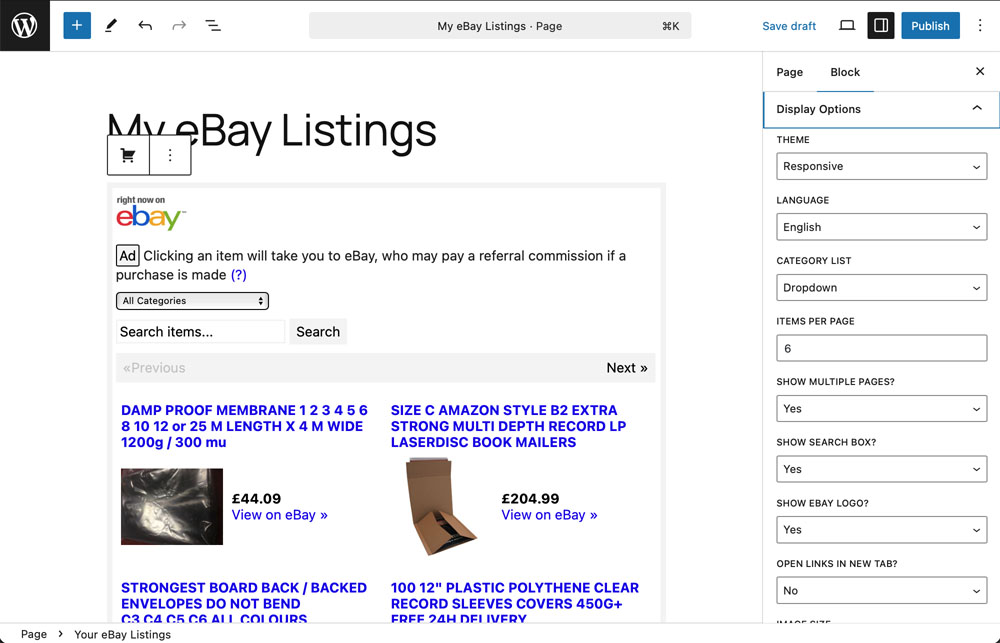Open the Language dropdown set to English
This screenshot has width=1000, height=643.
(x=881, y=227)
